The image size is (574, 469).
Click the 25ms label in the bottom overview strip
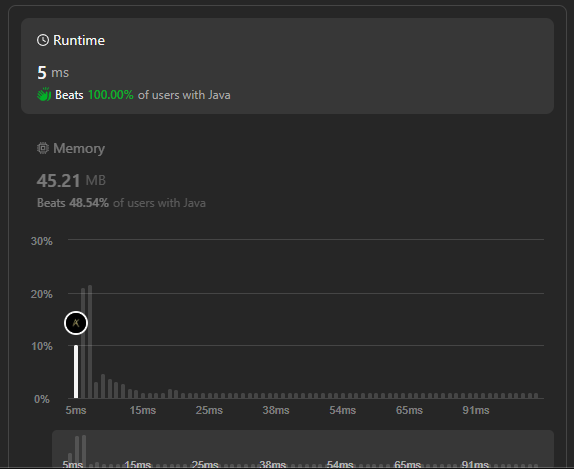click(x=205, y=464)
